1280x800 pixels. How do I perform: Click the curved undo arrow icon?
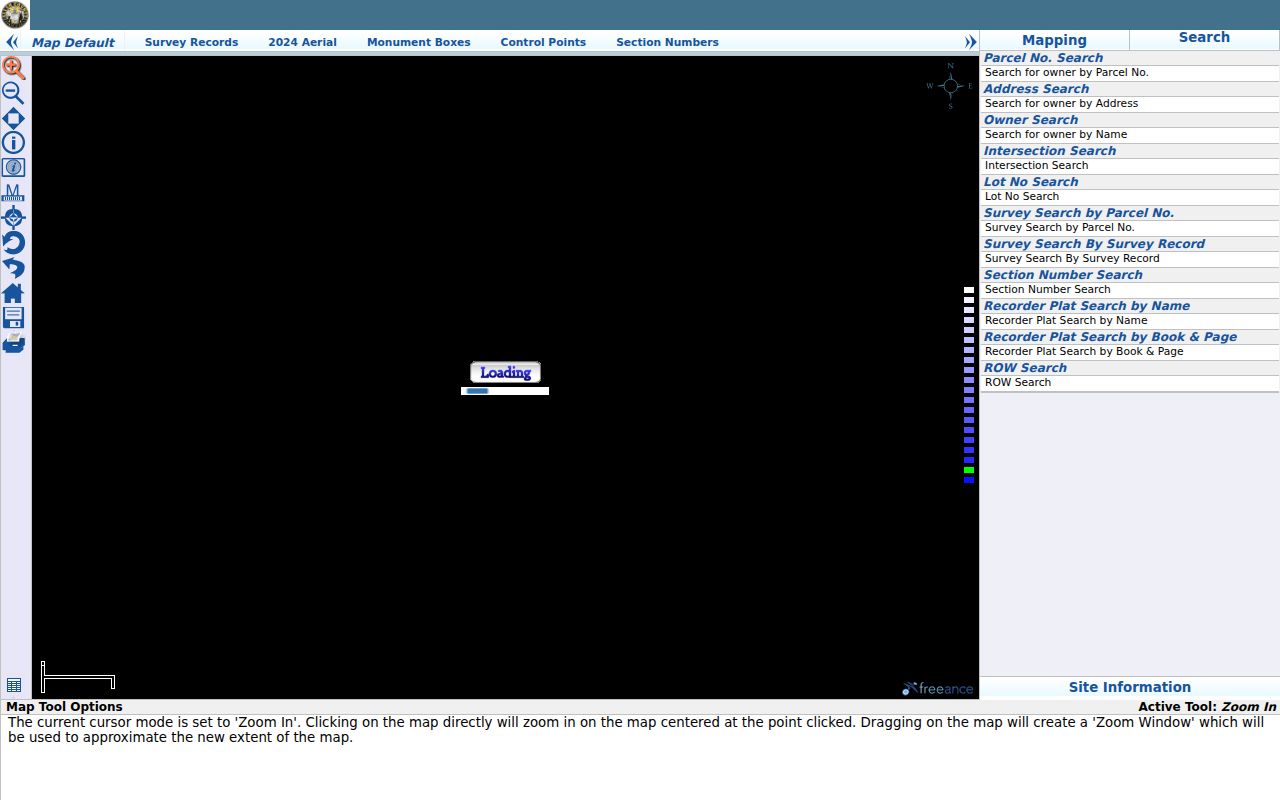pyautogui.click(x=14, y=268)
